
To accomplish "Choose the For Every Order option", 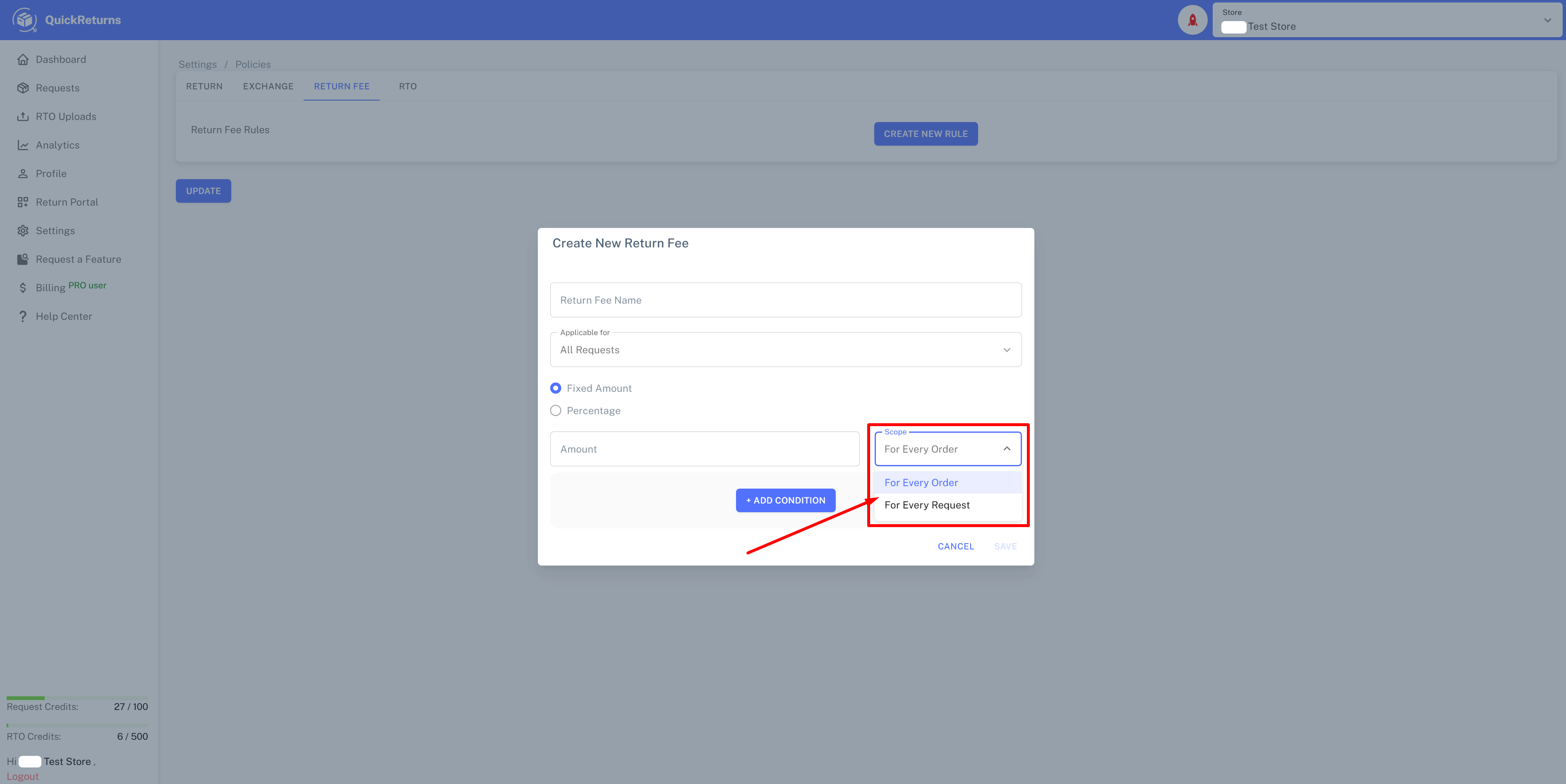I will pos(947,482).
